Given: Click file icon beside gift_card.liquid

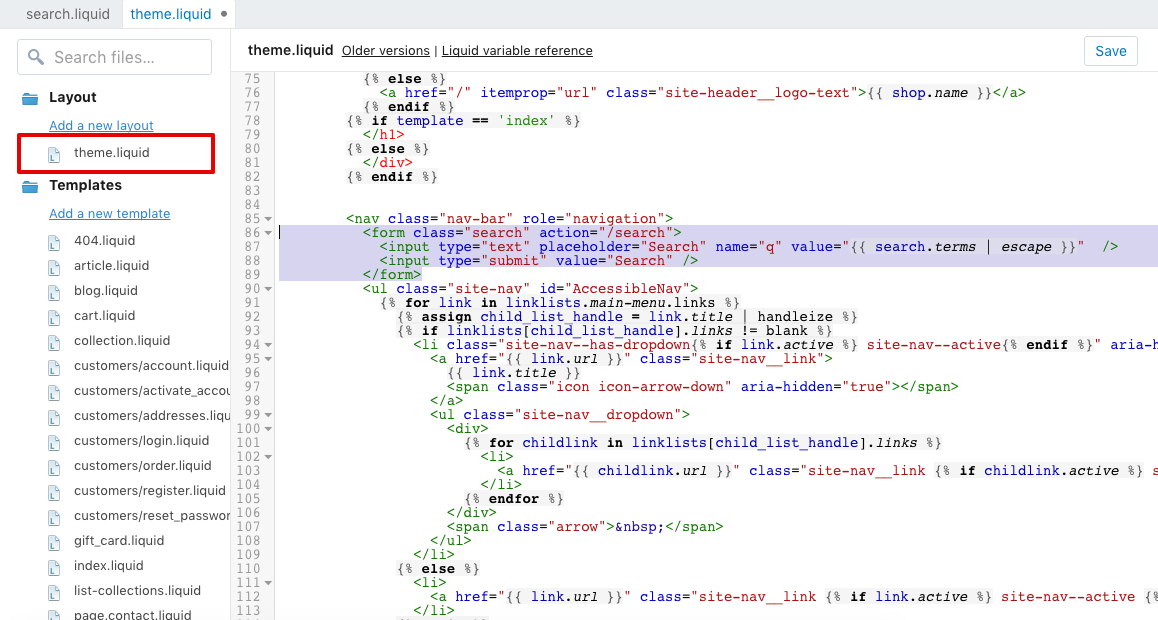Looking at the screenshot, I should pos(54,543).
